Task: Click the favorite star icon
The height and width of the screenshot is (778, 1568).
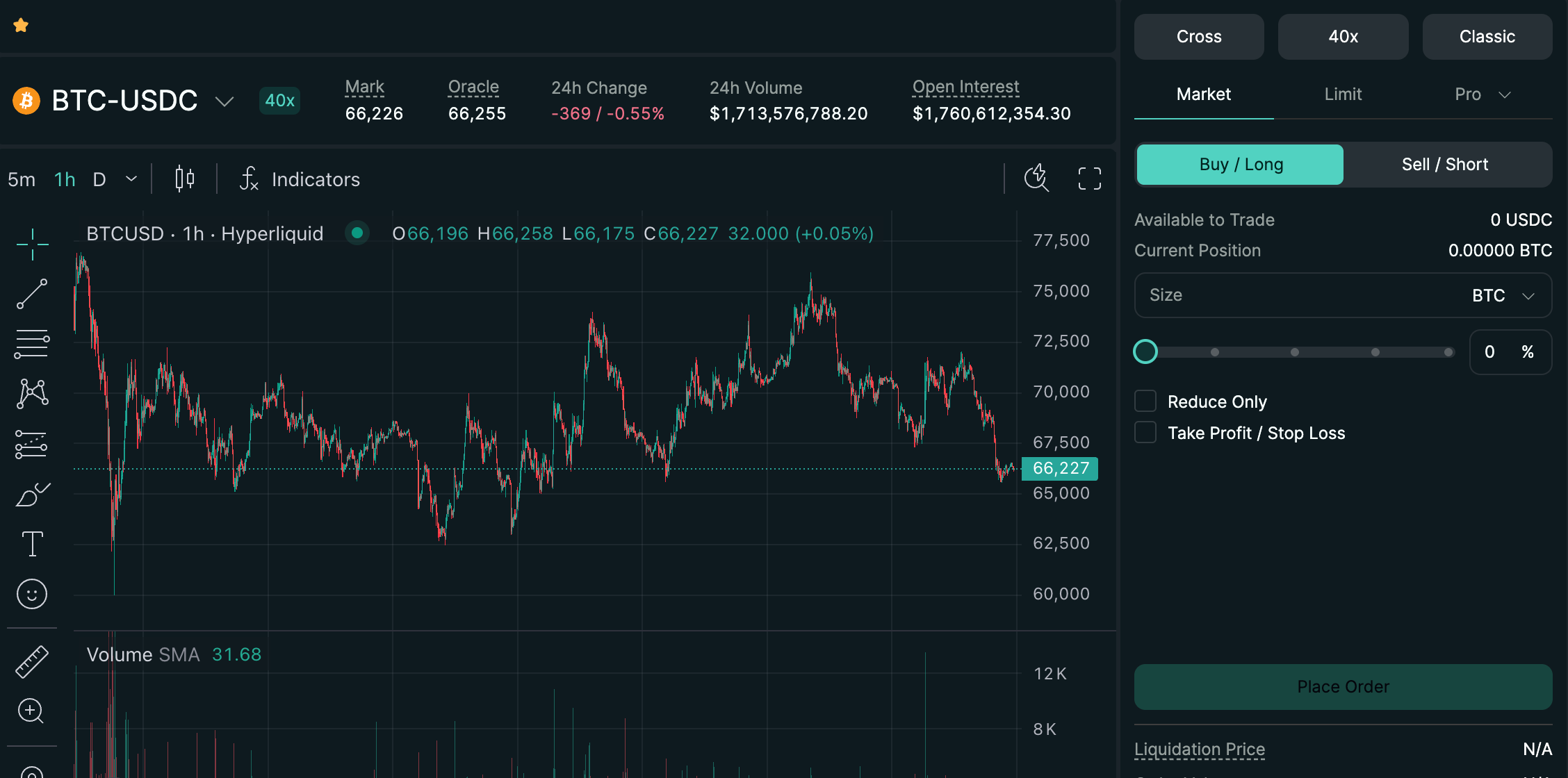Action: click(21, 26)
